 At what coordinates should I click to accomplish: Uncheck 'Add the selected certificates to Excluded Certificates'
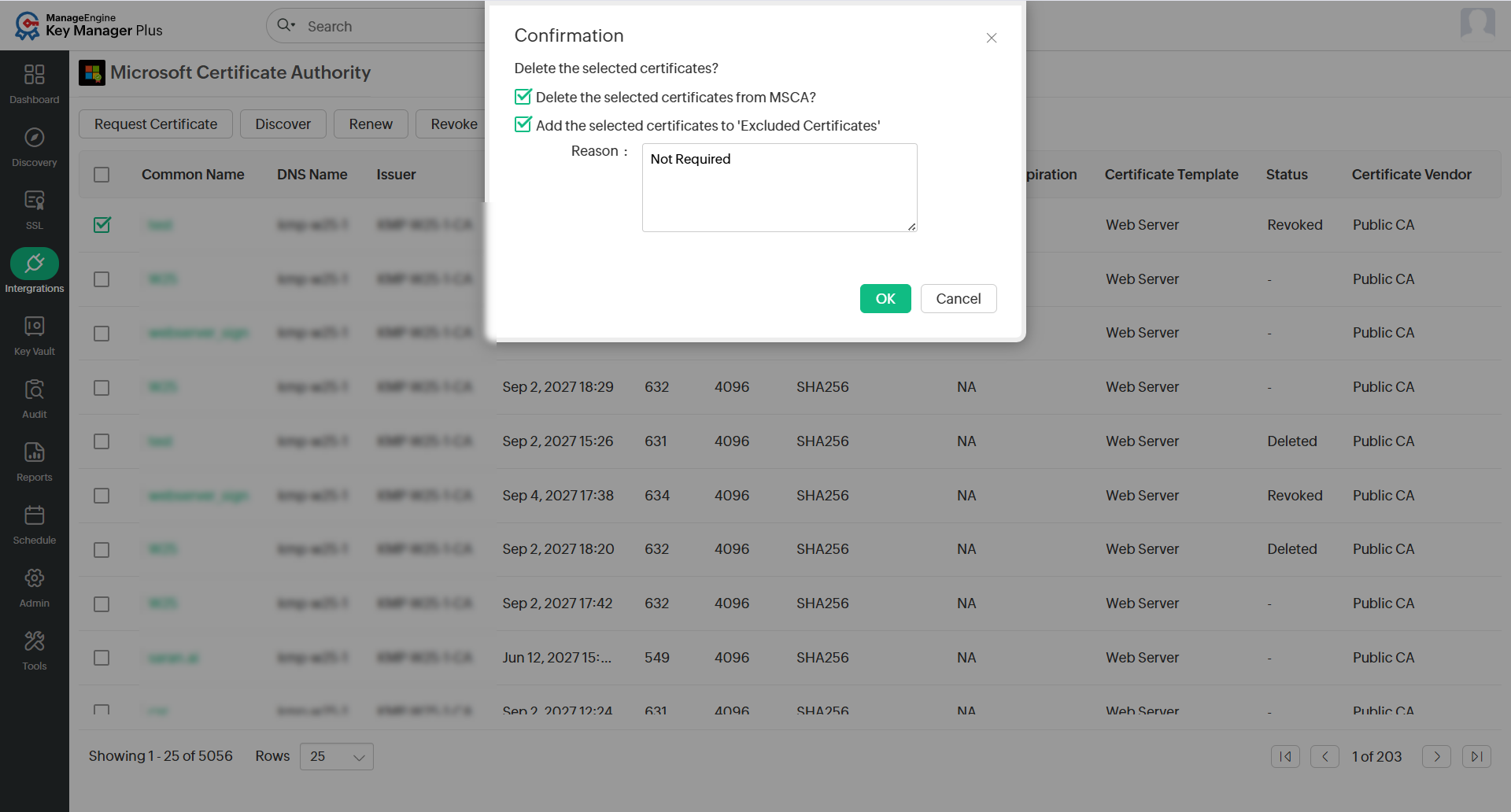pos(523,125)
